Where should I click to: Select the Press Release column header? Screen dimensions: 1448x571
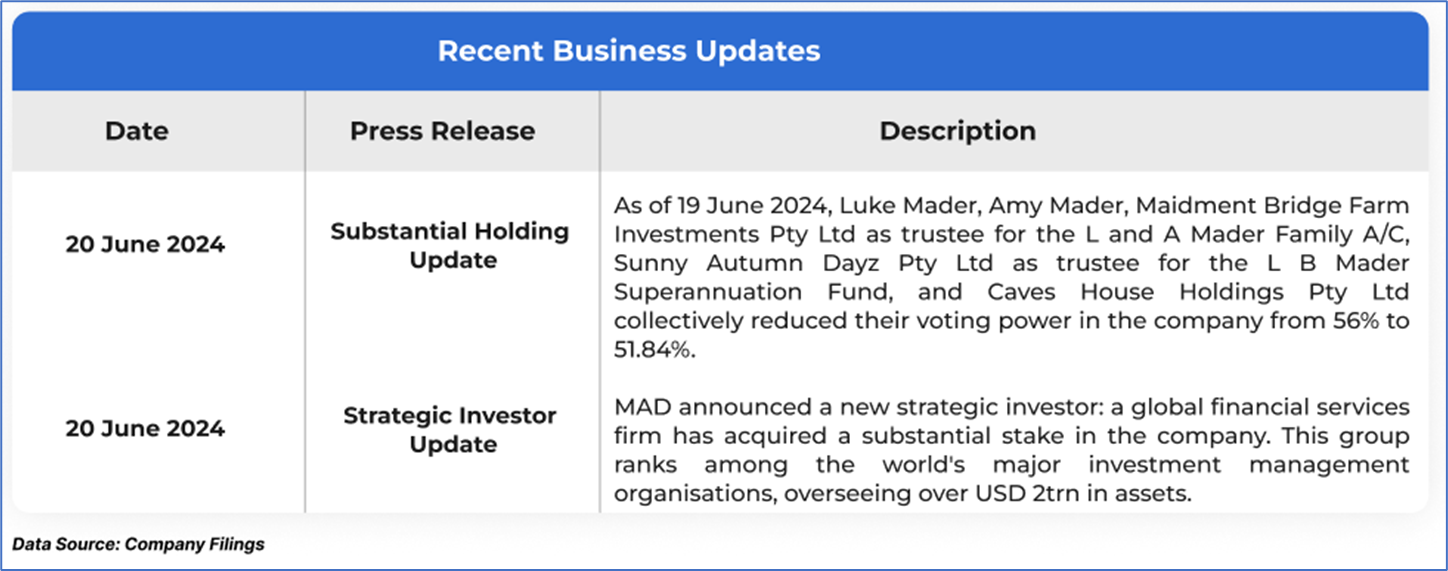(442, 131)
